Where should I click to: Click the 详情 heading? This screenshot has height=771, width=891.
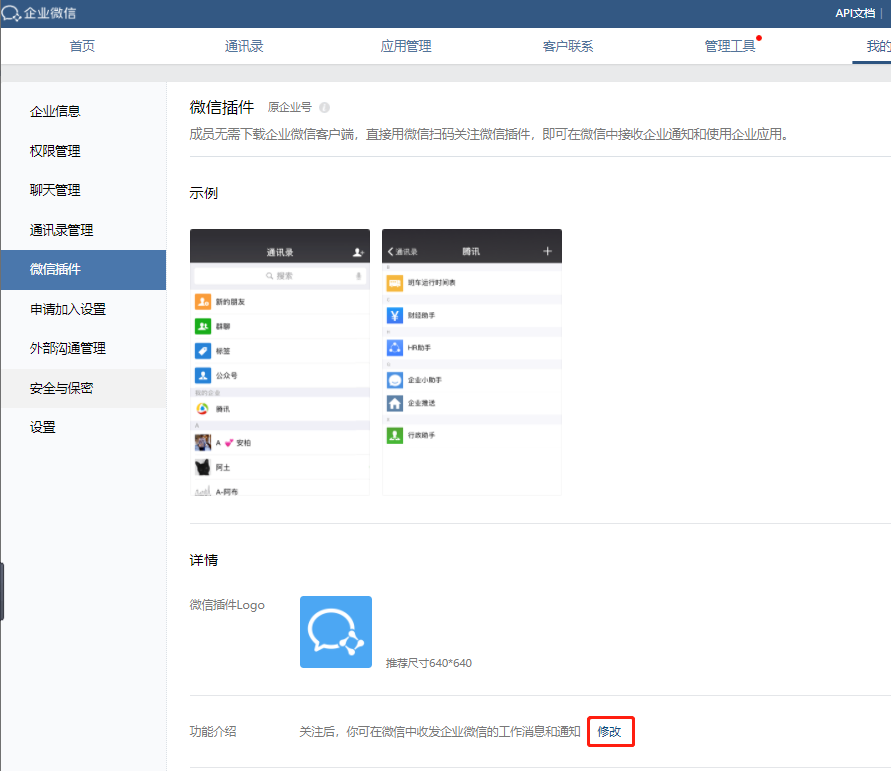(x=203, y=560)
